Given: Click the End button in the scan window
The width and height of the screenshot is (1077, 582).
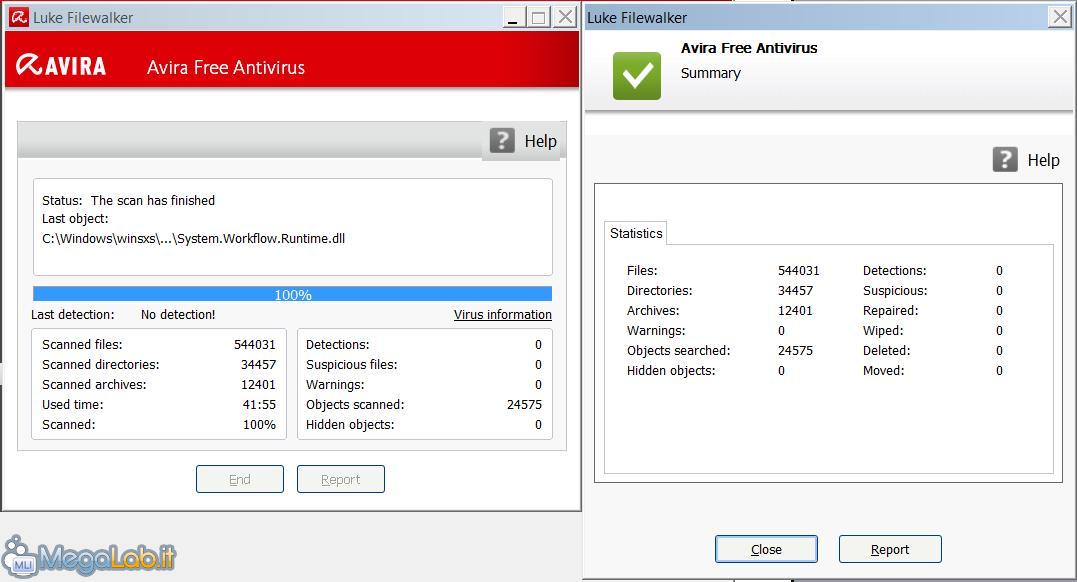Looking at the screenshot, I should (240, 479).
